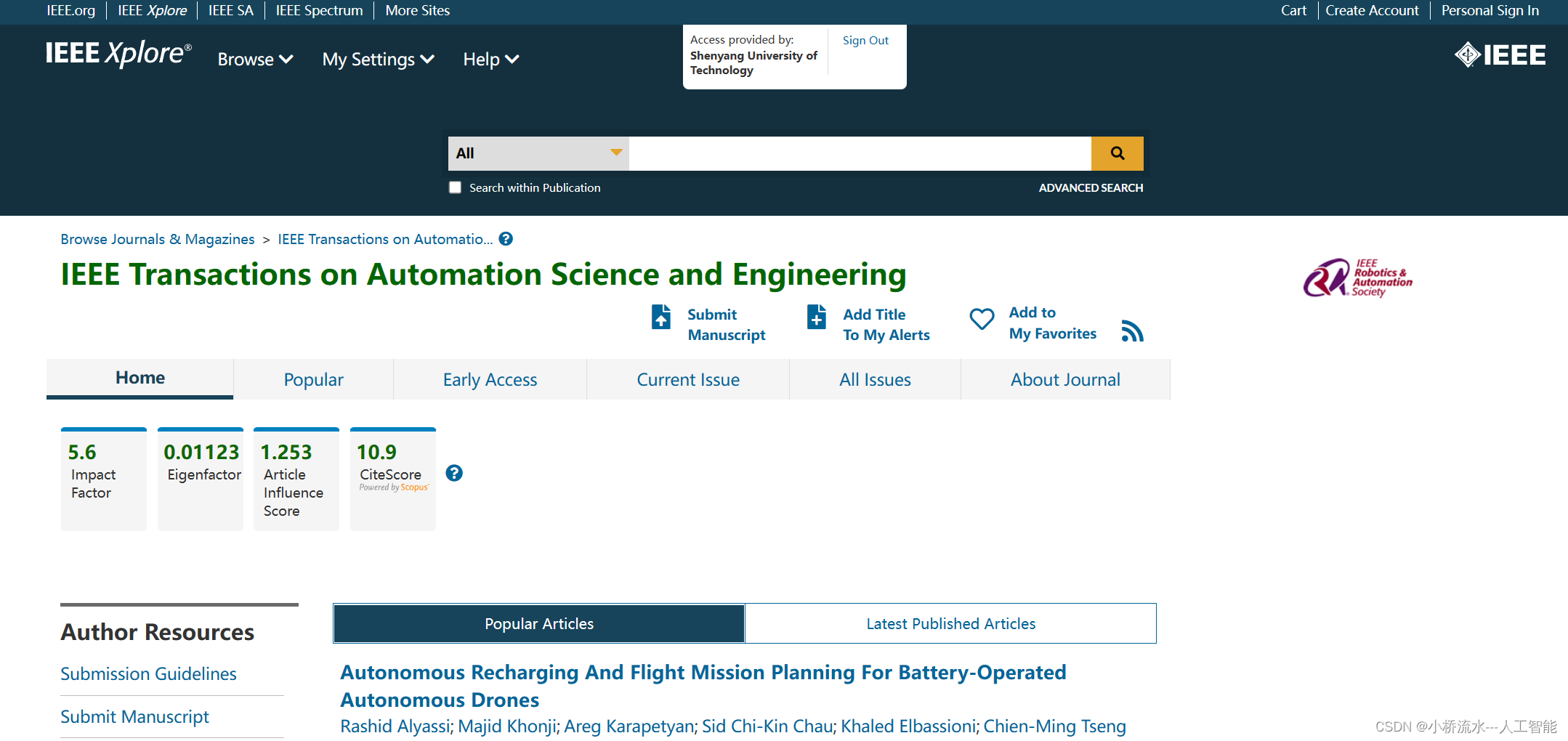Open the Cart link
Screen dimensions: 1568x741
(1293, 10)
